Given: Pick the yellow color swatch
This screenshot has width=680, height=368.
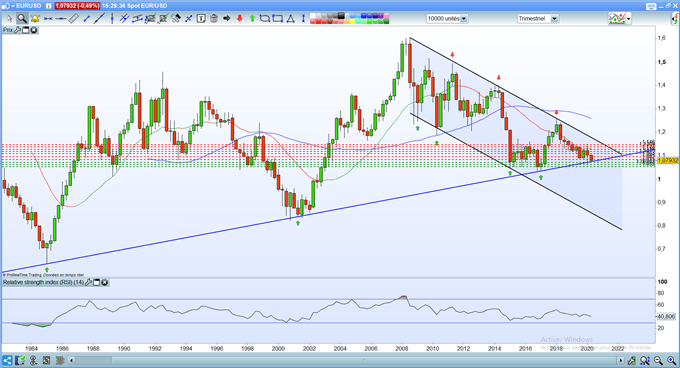Looking at the screenshot, I should tap(353, 21).
